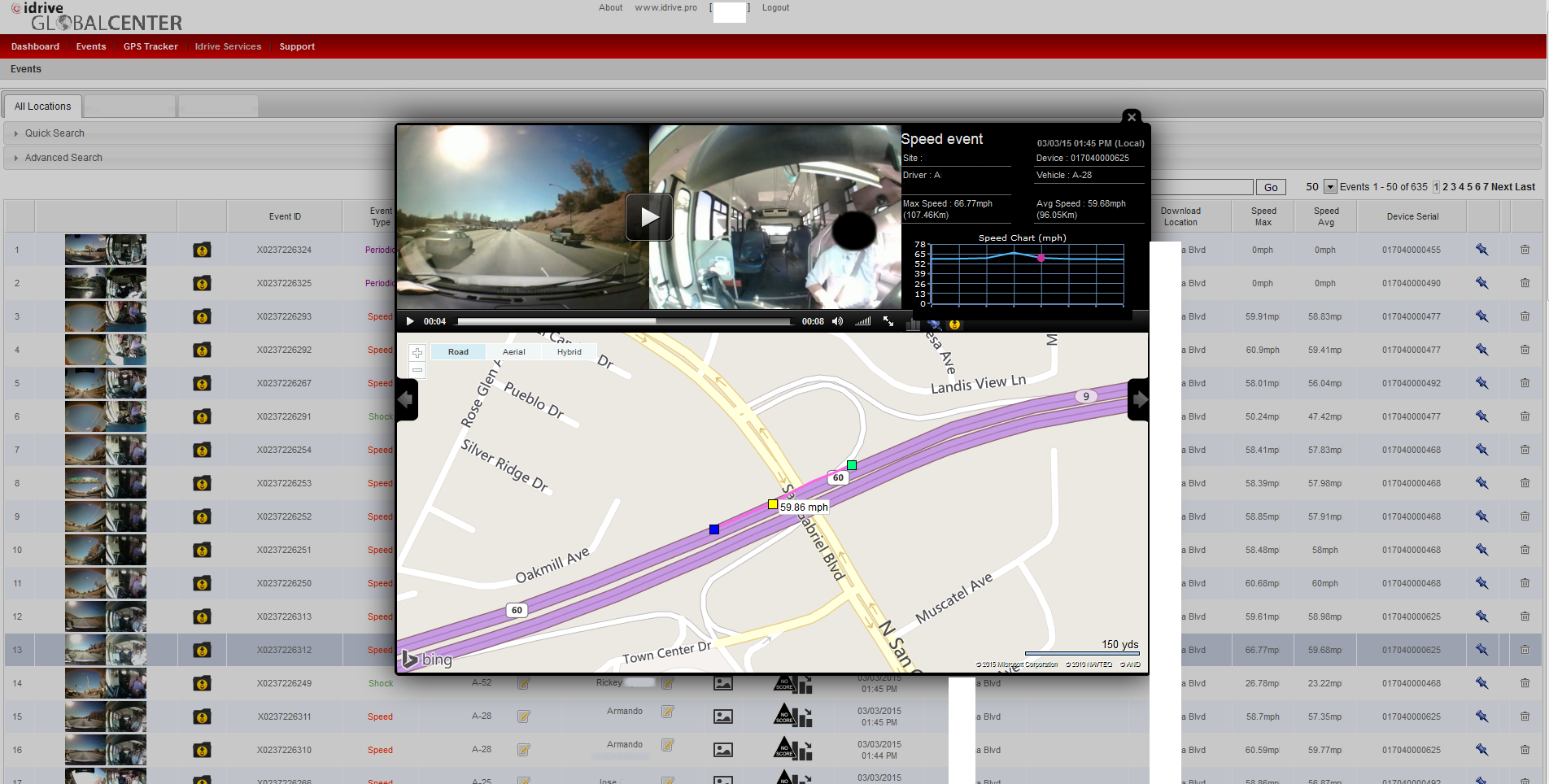1549x784 pixels.
Task: Open the events-per-page dropdown showing 50
Action: (x=1329, y=186)
